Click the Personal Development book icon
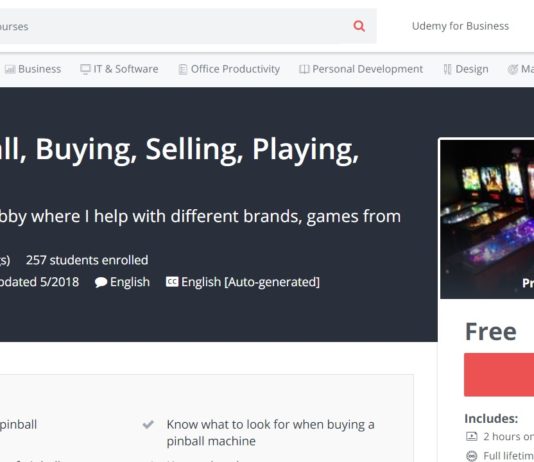This screenshot has width=534, height=462. click(304, 69)
